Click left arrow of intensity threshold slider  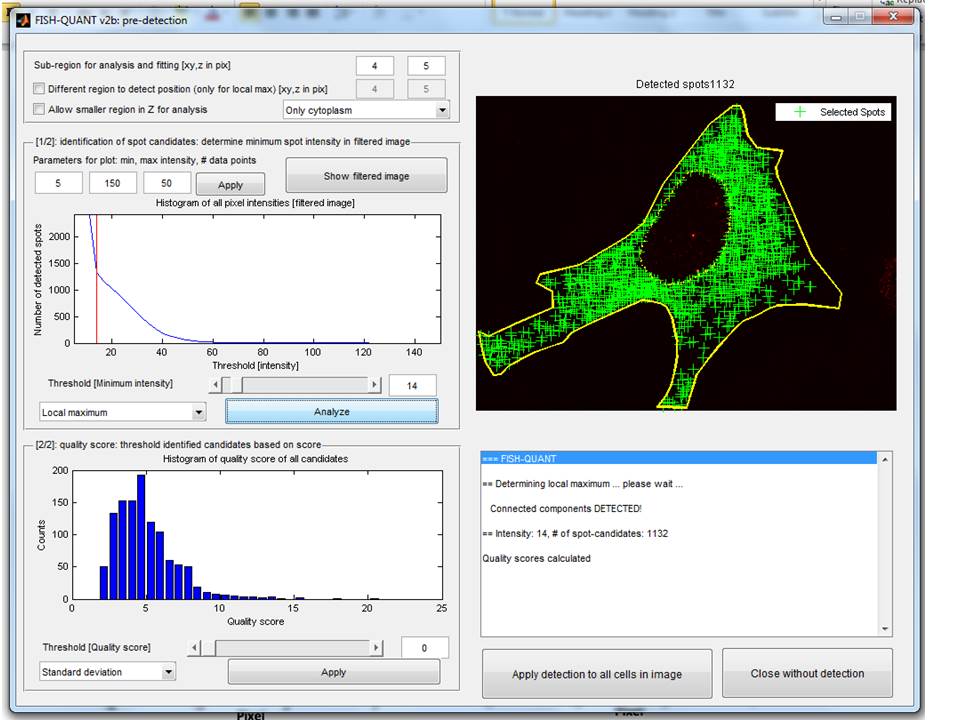pos(215,385)
